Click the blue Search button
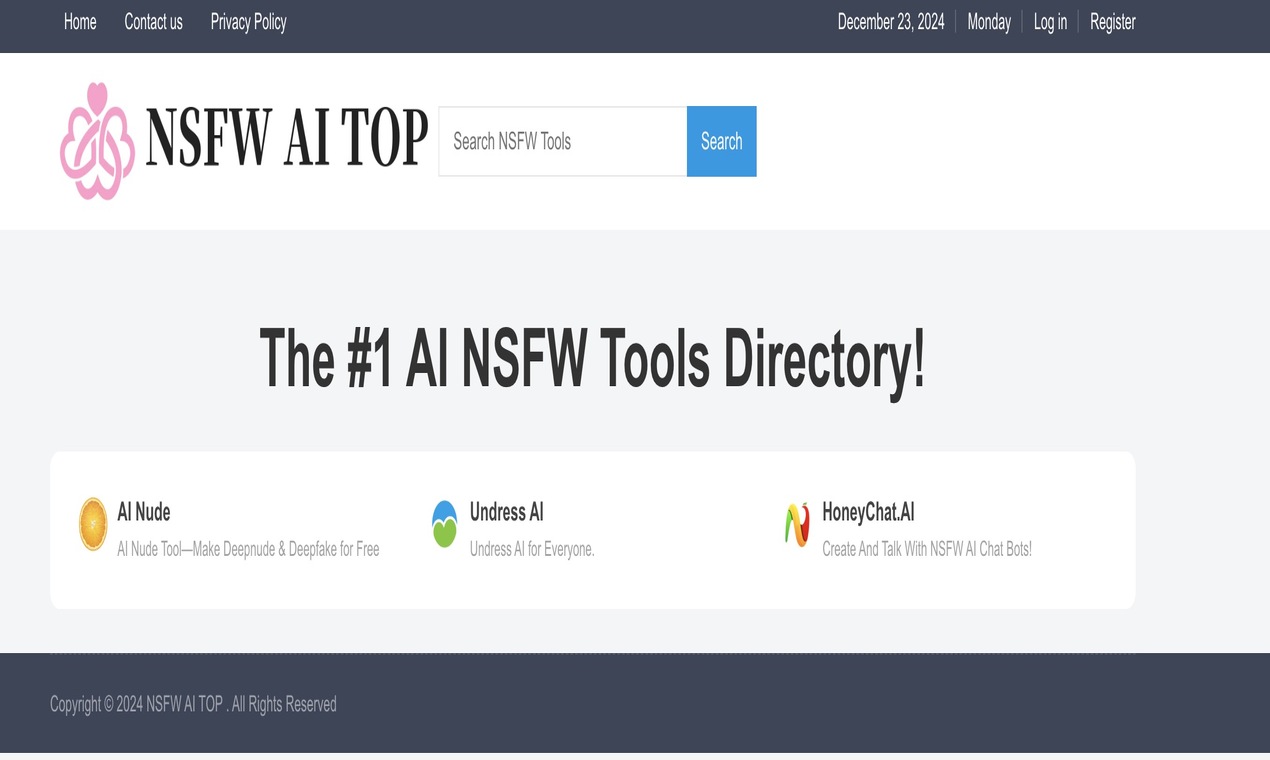The image size is (1270, 760). pyautogui.click(x=722, y=141)
